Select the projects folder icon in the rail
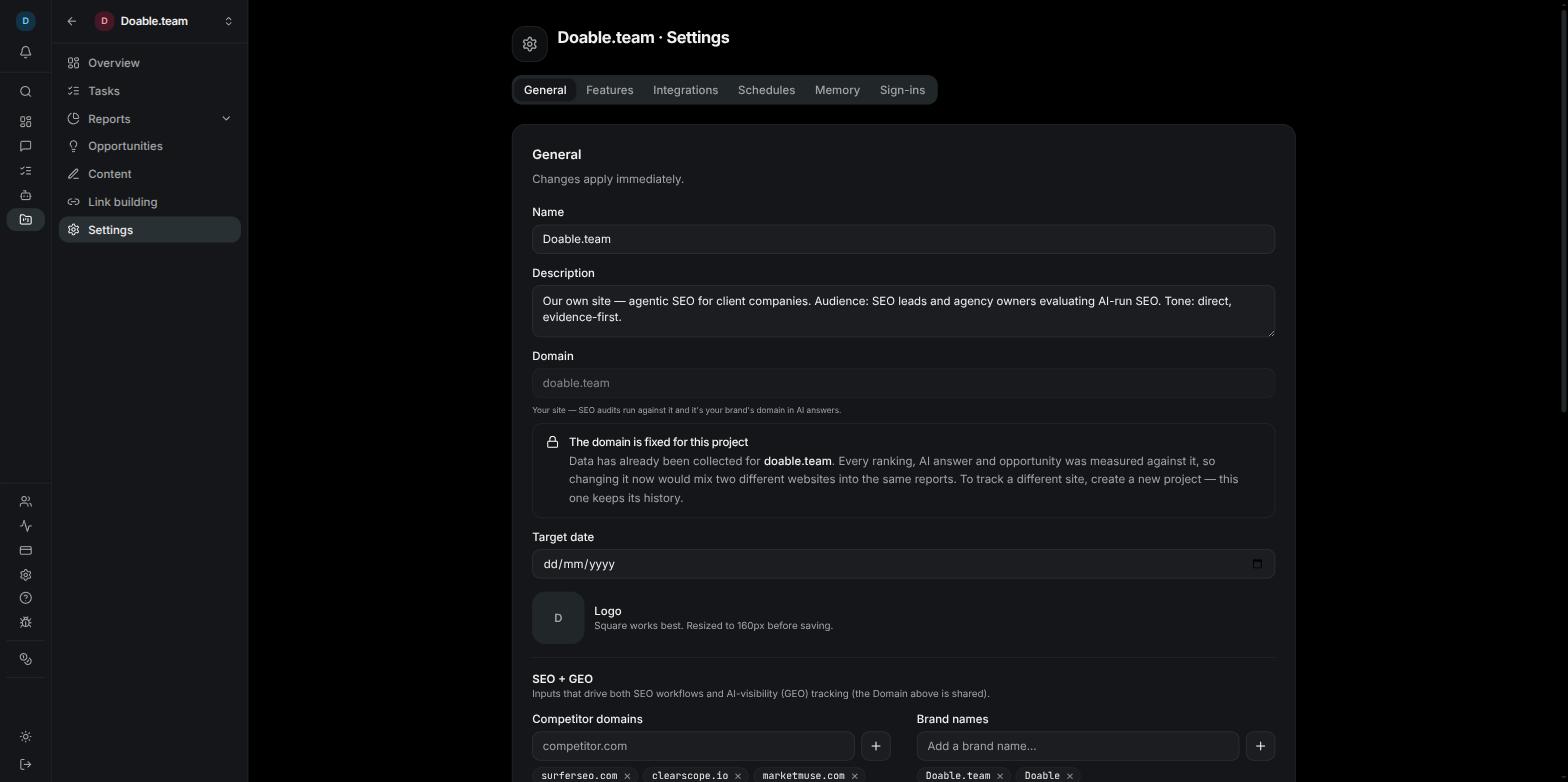 pyautogui.click(x=26, y=220)
